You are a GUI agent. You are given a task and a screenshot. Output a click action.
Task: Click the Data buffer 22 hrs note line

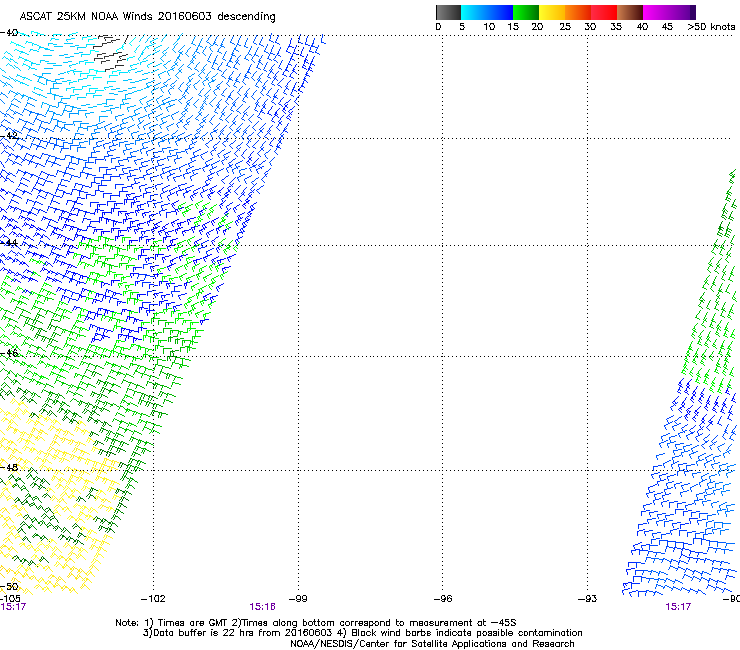(362, 633)
